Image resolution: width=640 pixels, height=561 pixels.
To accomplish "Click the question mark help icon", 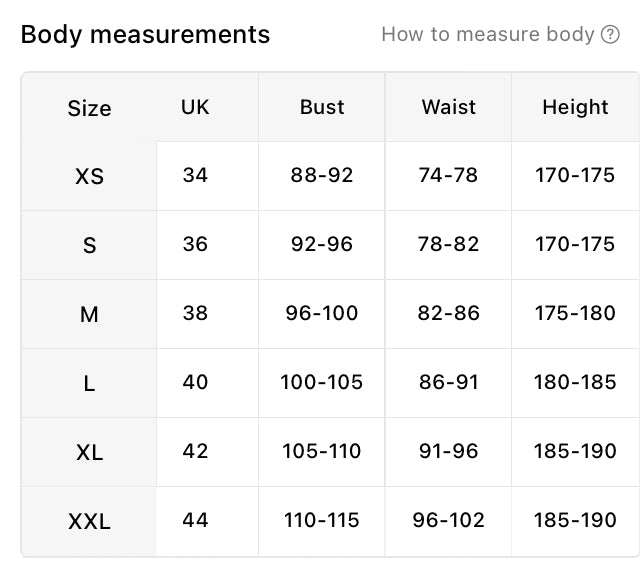I will 610,34.
